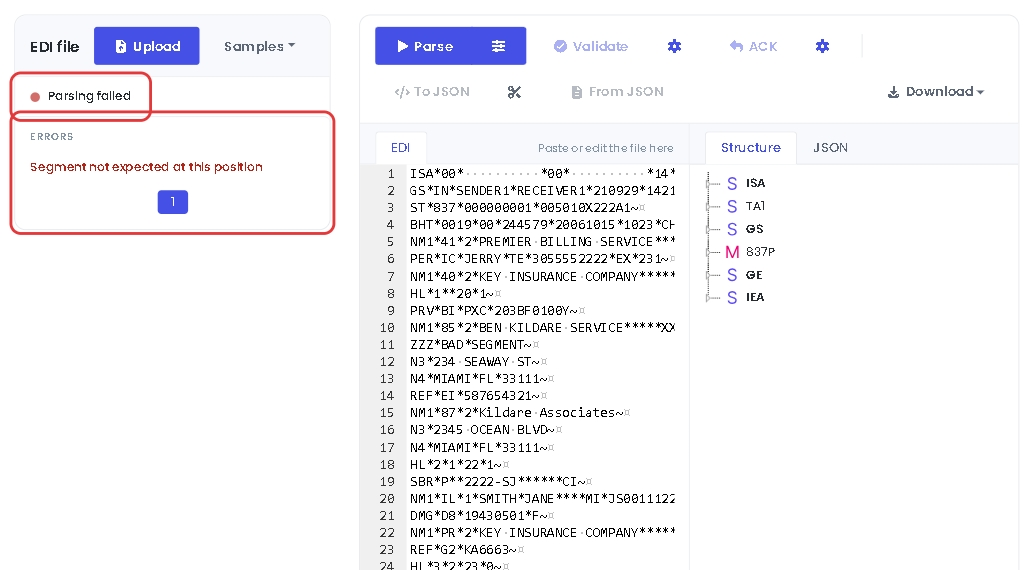Click the Validate button
Viewport: 1034px width, 570px height.
coord(591,46)
